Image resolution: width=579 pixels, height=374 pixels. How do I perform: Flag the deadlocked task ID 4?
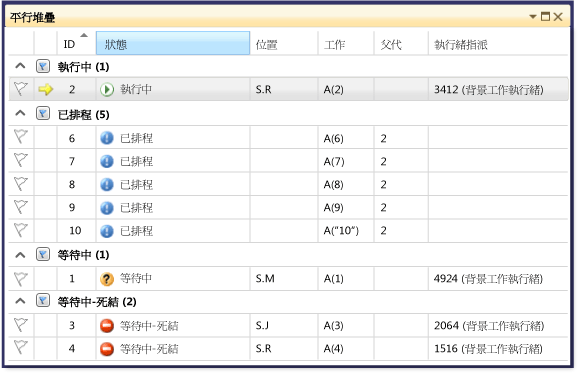[21, 347]
